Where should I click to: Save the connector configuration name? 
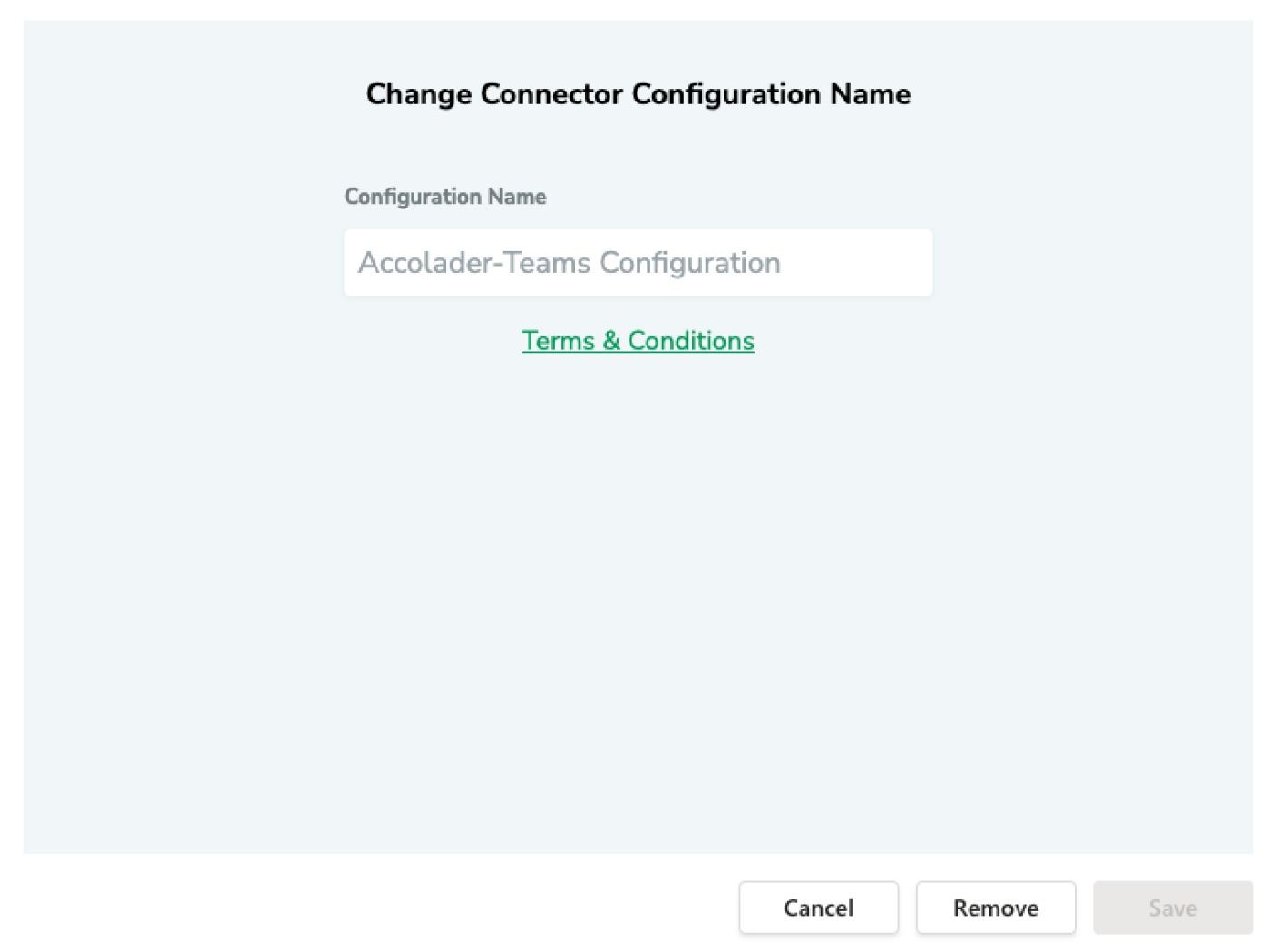click(x=1172, y=908)
